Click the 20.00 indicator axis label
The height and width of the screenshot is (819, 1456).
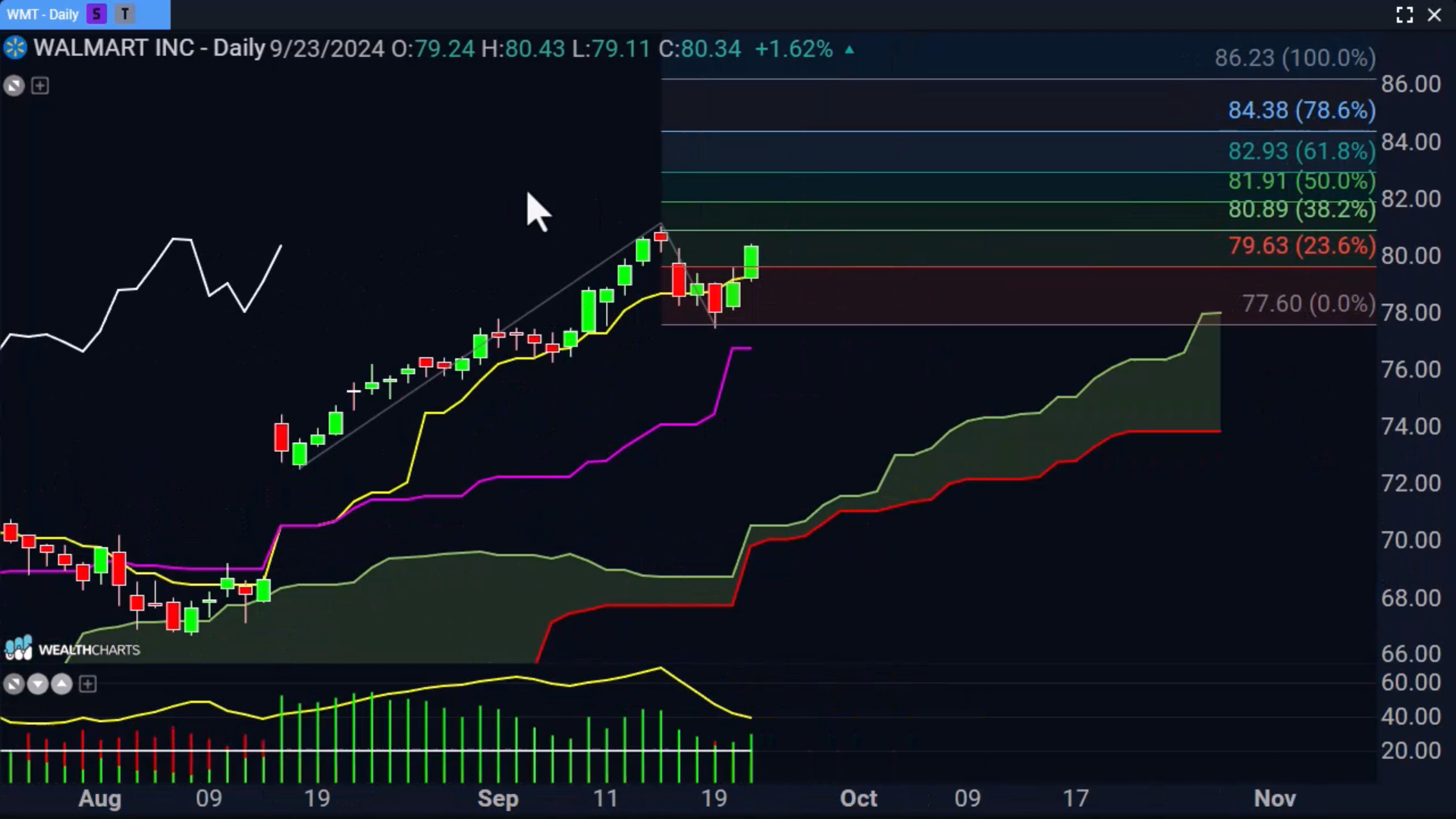coord(1410,751)
